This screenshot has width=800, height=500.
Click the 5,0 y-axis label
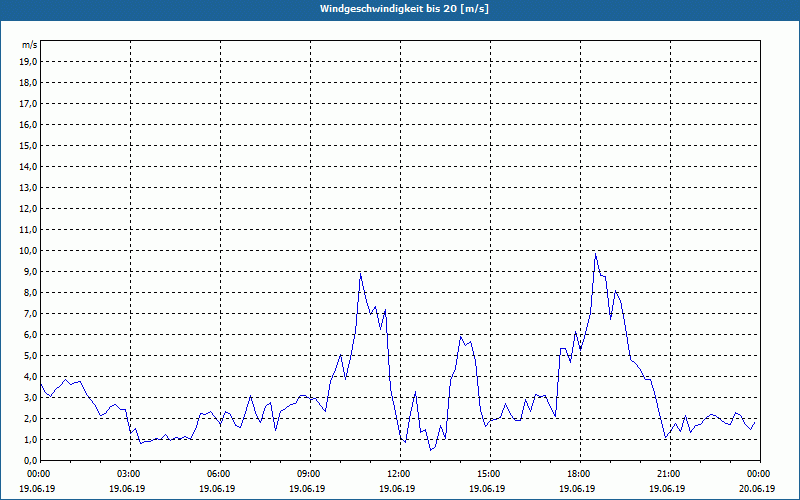[30, 355]
